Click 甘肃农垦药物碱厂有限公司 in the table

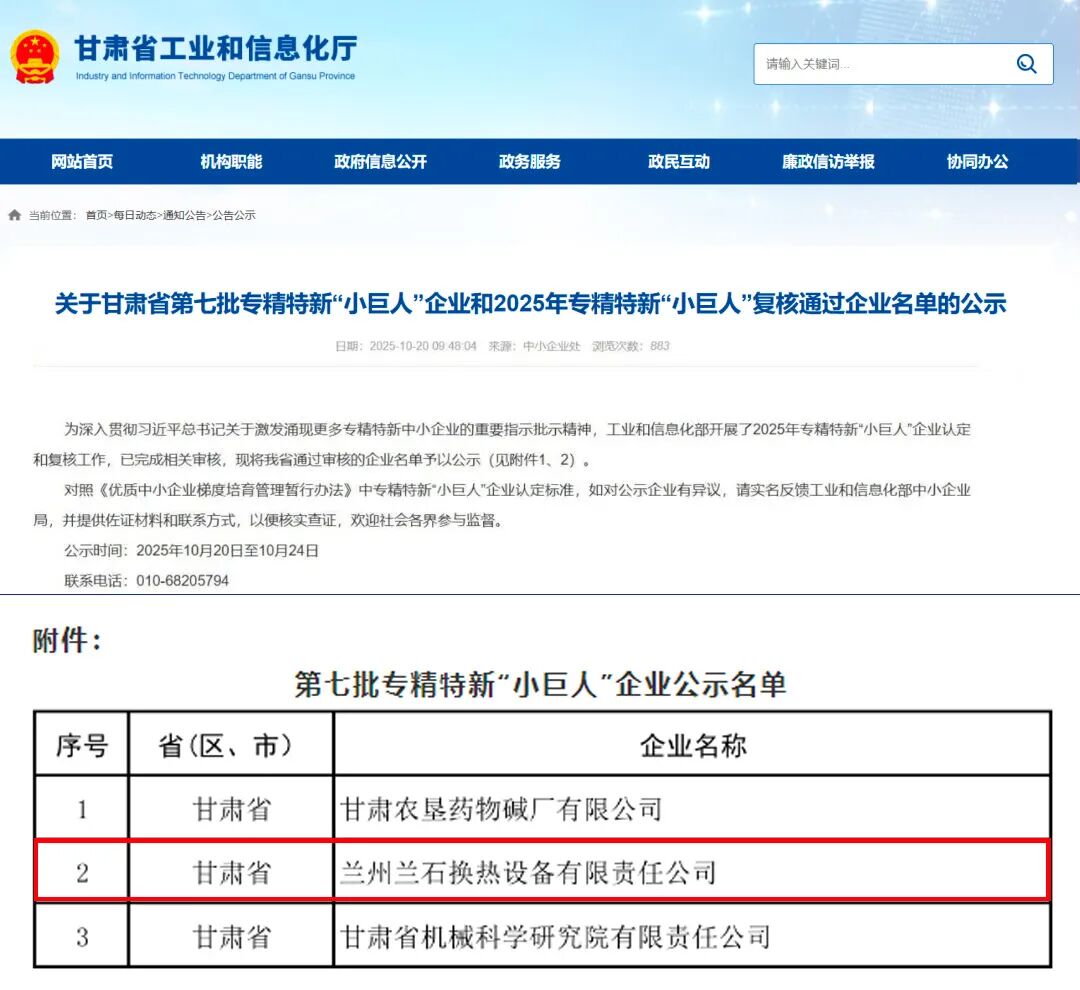click(501, 808)
